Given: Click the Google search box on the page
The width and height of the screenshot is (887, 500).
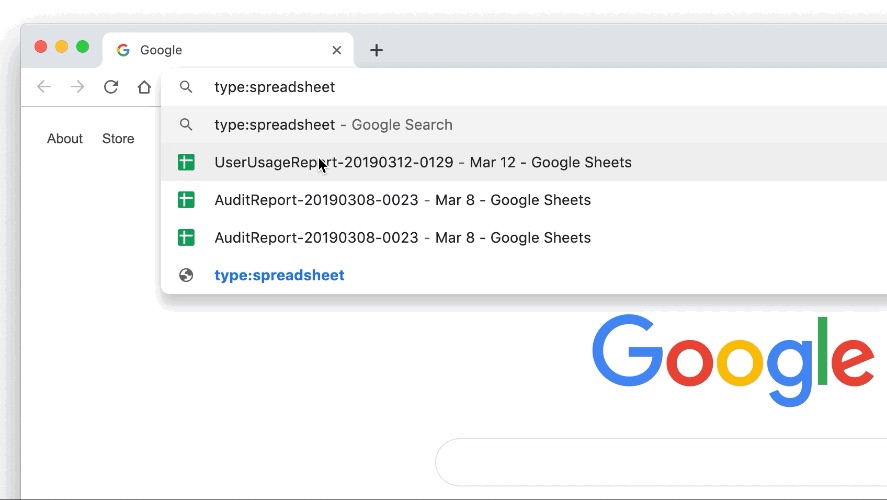Looking at the screenshot, I should pos(660,462).
